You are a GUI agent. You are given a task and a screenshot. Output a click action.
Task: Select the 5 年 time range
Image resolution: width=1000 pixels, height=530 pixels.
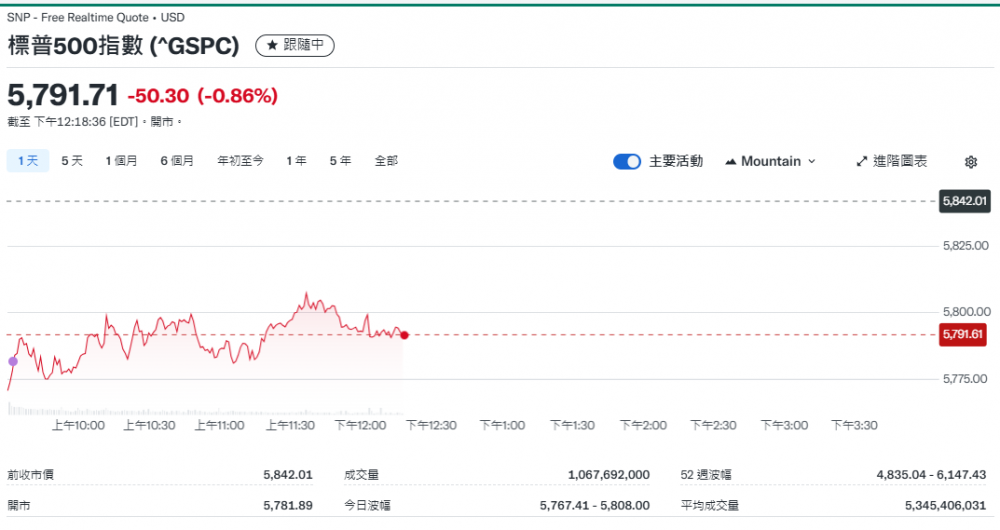pos(340,161)
